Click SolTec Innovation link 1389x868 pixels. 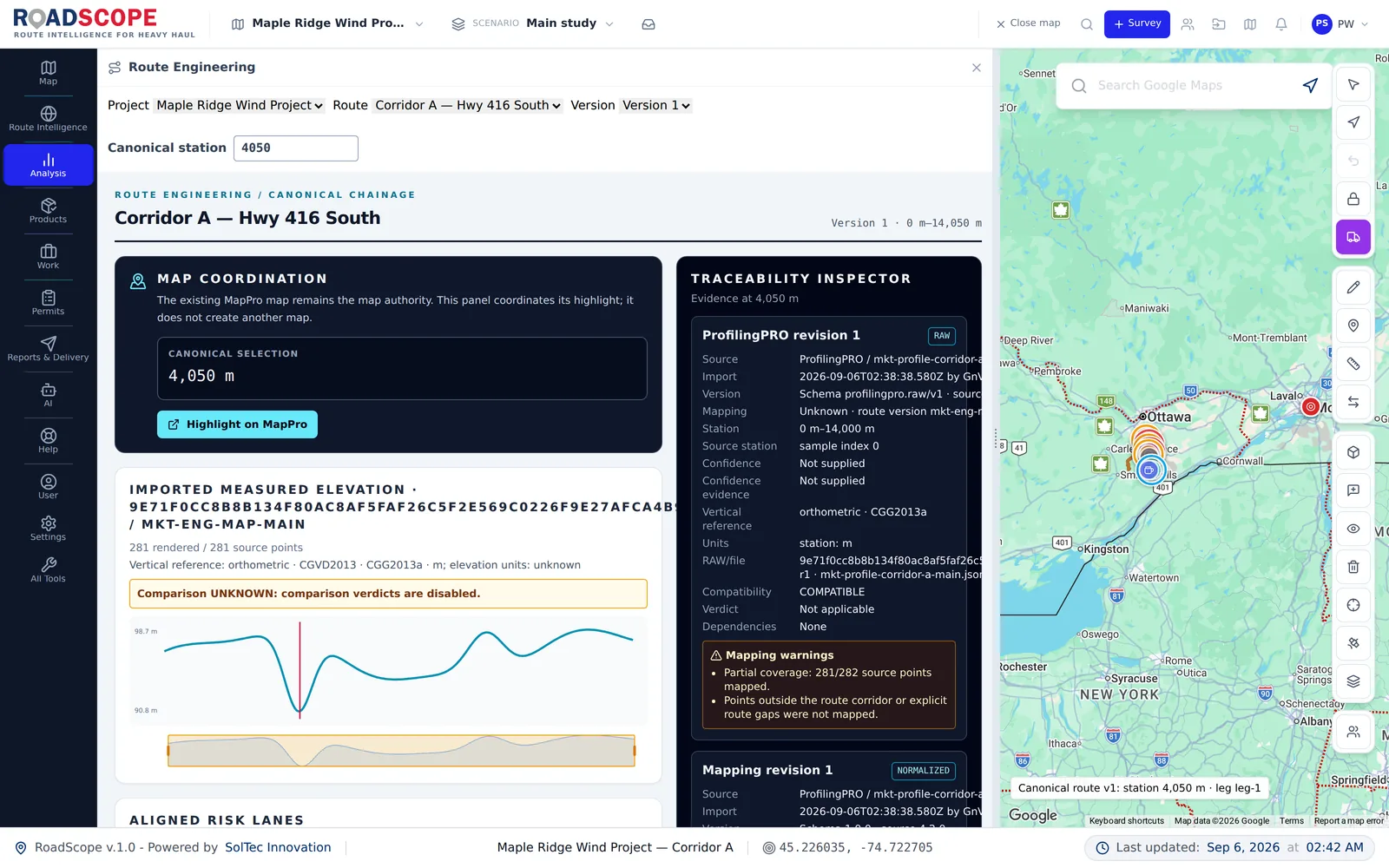[x=278, y=848]
